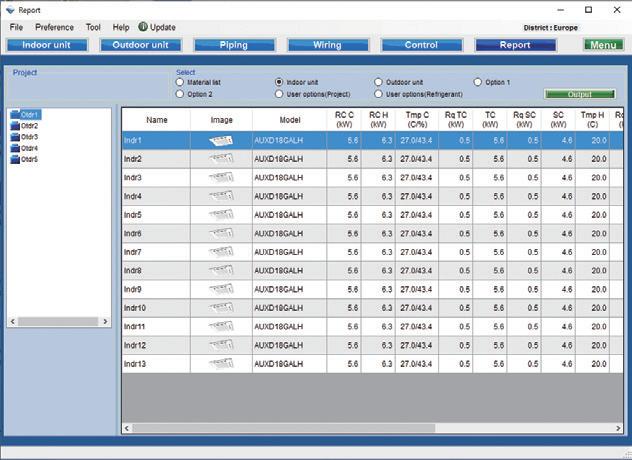Click the unit image in Indr4 row
The width and height of the screenshot is (632, 460).
(221, 196)
